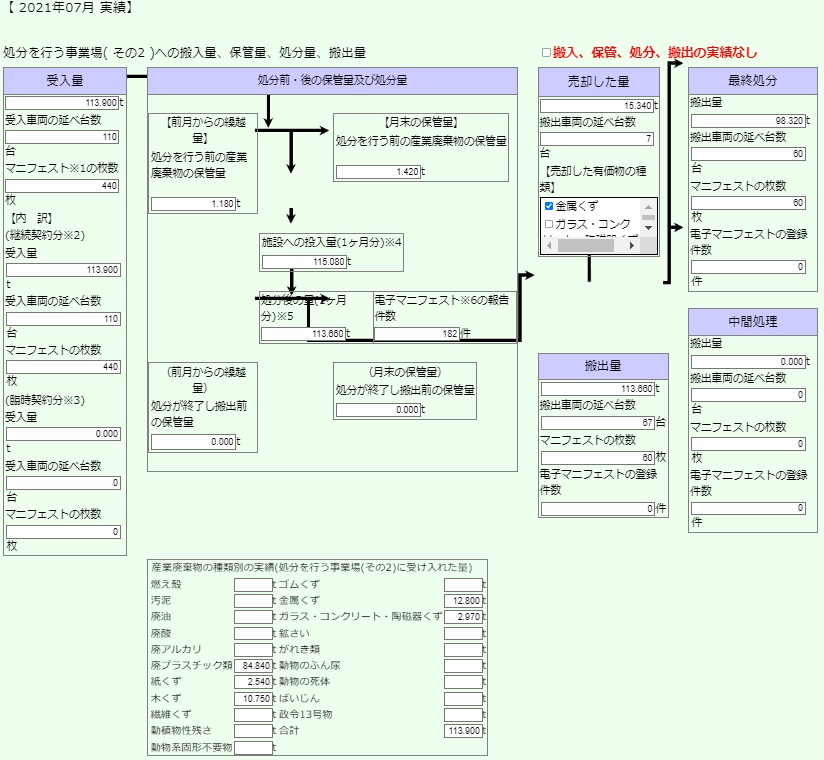This screenshot has height=760, width=824.
Task: Click the 中間処理 搬出車両の延べ台数 field showing 0
Action: (x=748, y=395)
